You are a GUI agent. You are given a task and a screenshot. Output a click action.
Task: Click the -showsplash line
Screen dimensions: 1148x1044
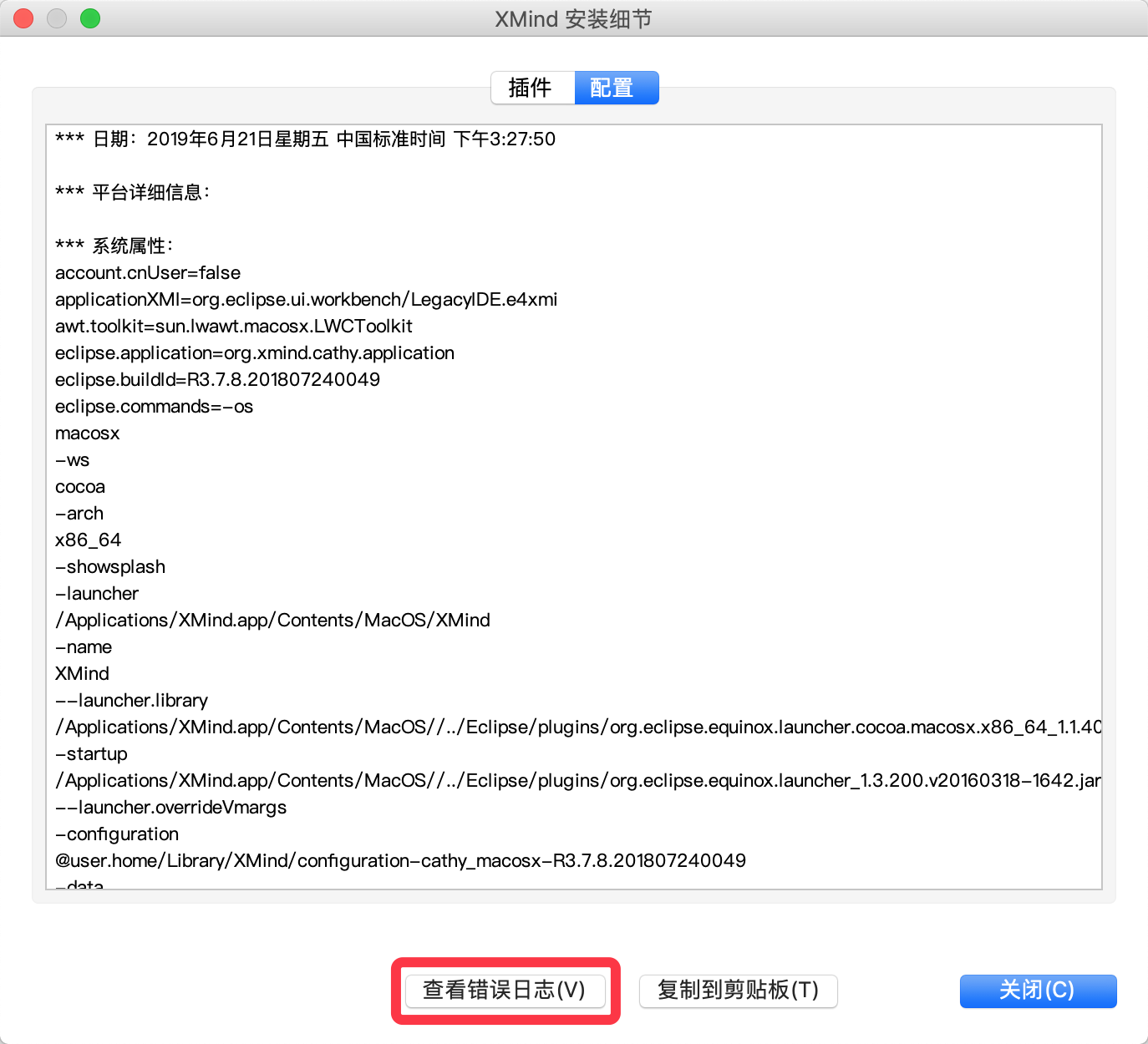pos(110,567)
